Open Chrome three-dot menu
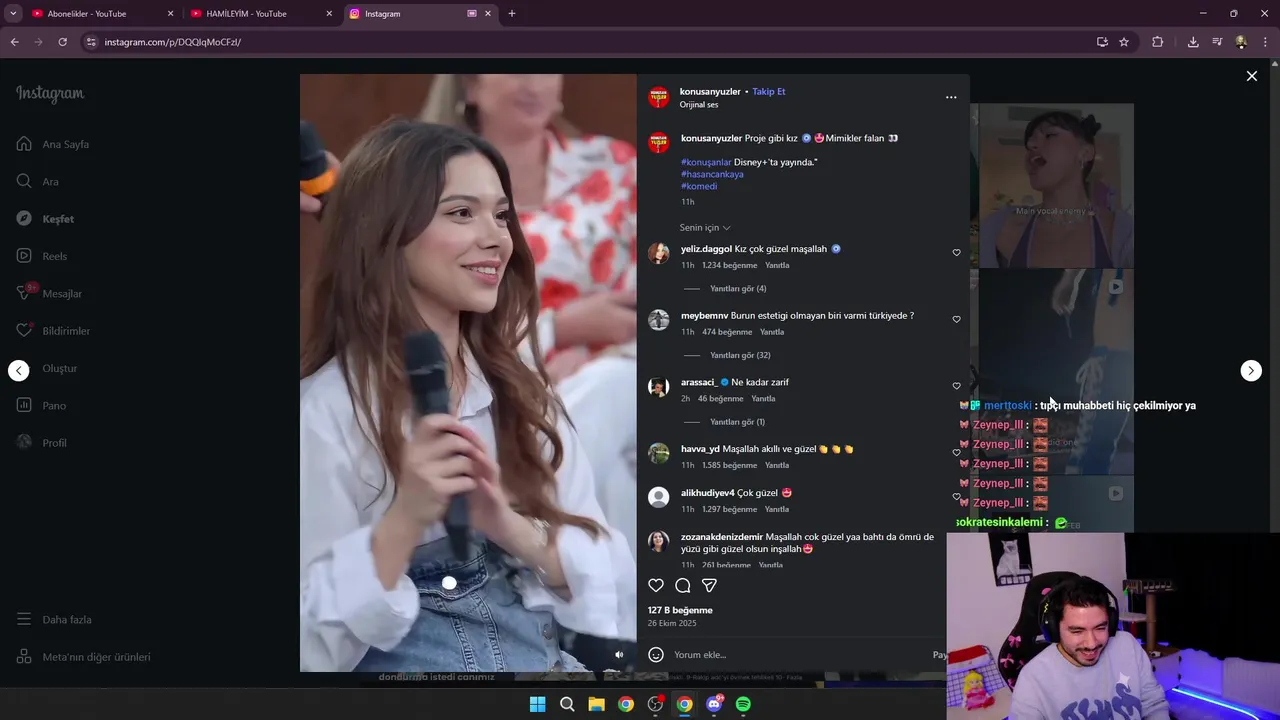The height and width of the screenshot is (720, 1280). tap(1266, 42)
